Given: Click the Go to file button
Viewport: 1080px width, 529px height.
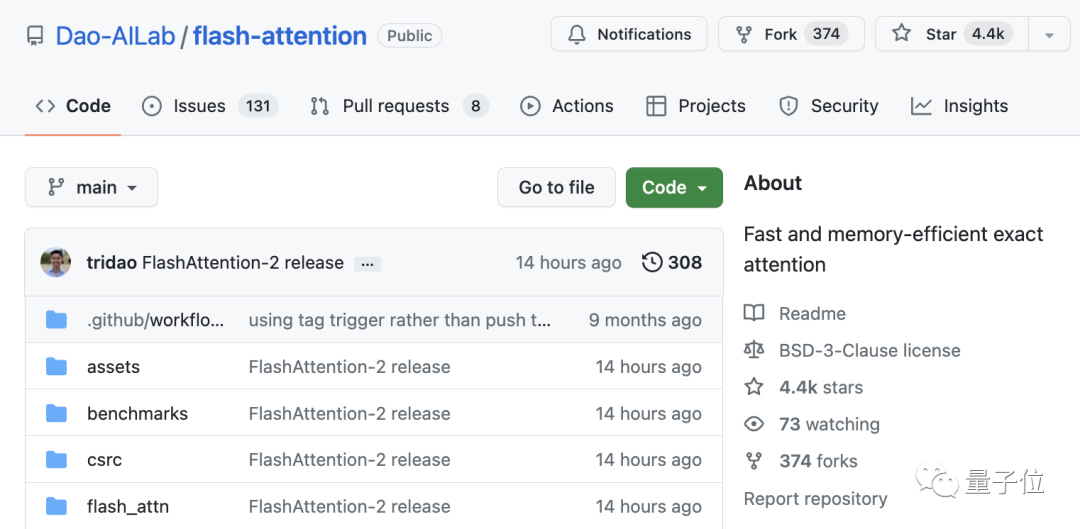Looking at the screenshot, I should pyautogui.click(x=556, y=187).
